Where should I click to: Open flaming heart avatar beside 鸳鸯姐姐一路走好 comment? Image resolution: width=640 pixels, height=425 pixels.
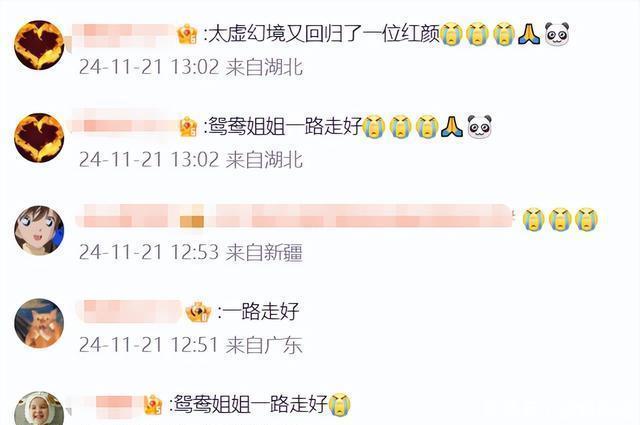click(x=39, y=138)
